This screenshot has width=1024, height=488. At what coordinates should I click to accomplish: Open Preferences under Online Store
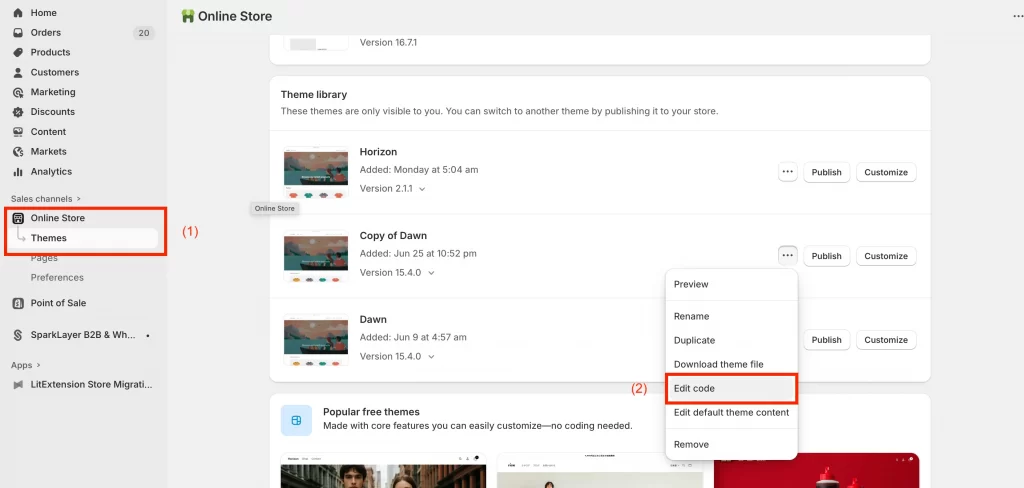tap(57, 278)
